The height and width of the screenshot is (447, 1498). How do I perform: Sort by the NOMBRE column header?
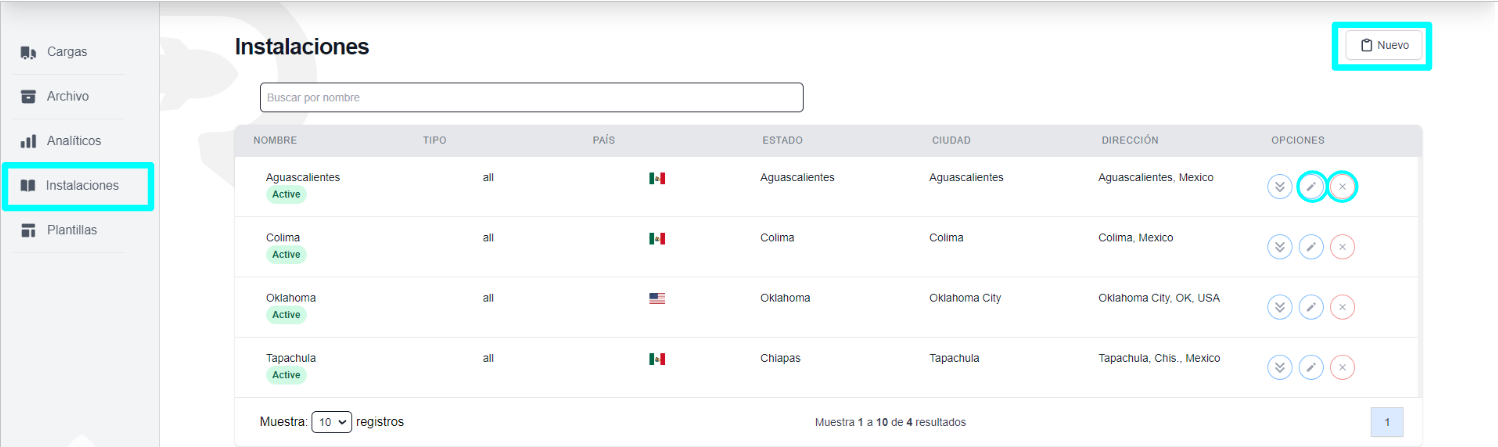(x=275, y=141)
